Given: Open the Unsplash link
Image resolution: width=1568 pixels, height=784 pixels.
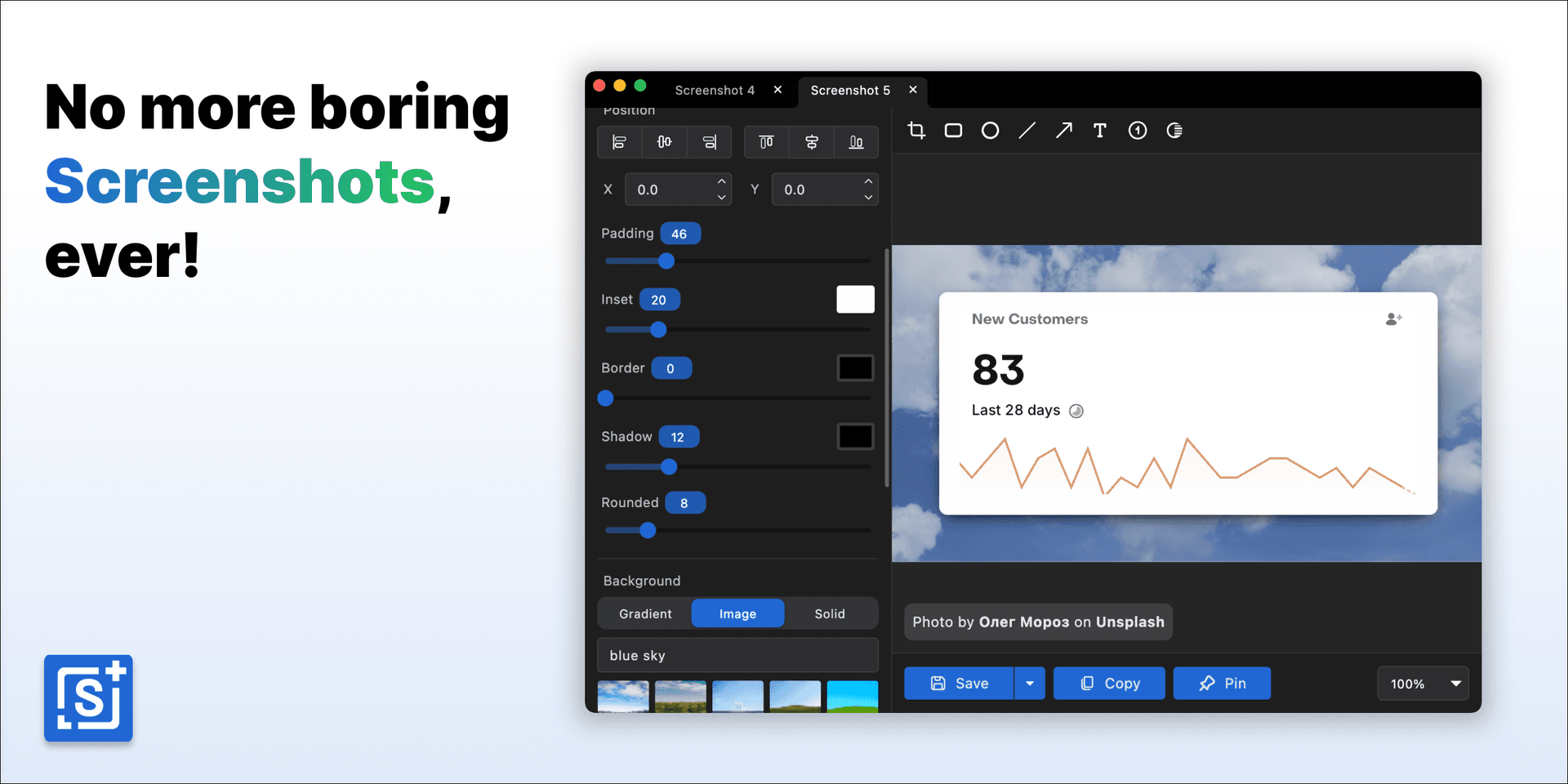Looking at the screenshot, I should 1130,622.
